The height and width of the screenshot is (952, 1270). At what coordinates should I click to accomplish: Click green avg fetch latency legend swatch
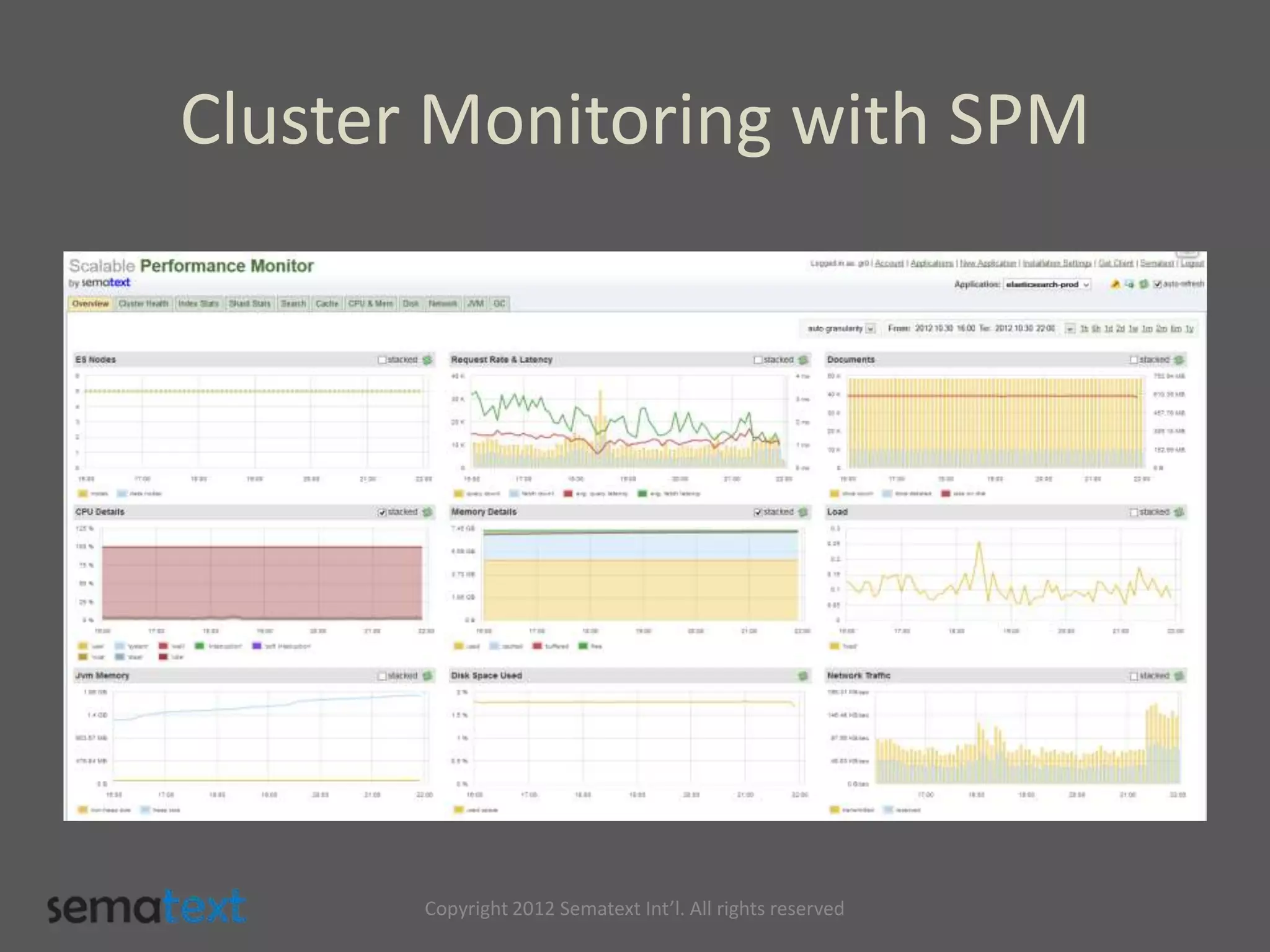(x=642, y=494)
